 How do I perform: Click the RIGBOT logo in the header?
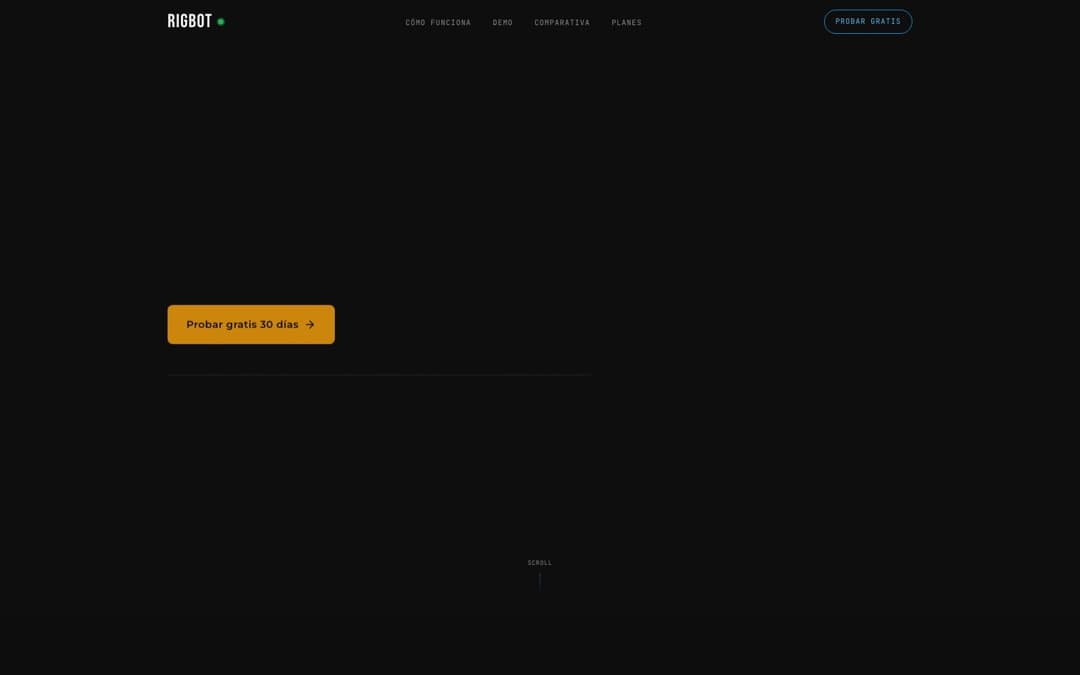click(x=190, y=21)
